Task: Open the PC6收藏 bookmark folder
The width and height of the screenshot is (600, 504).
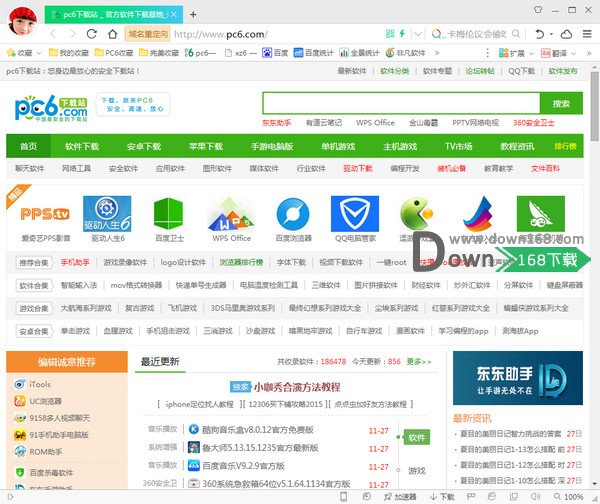Action: [114, 53]
